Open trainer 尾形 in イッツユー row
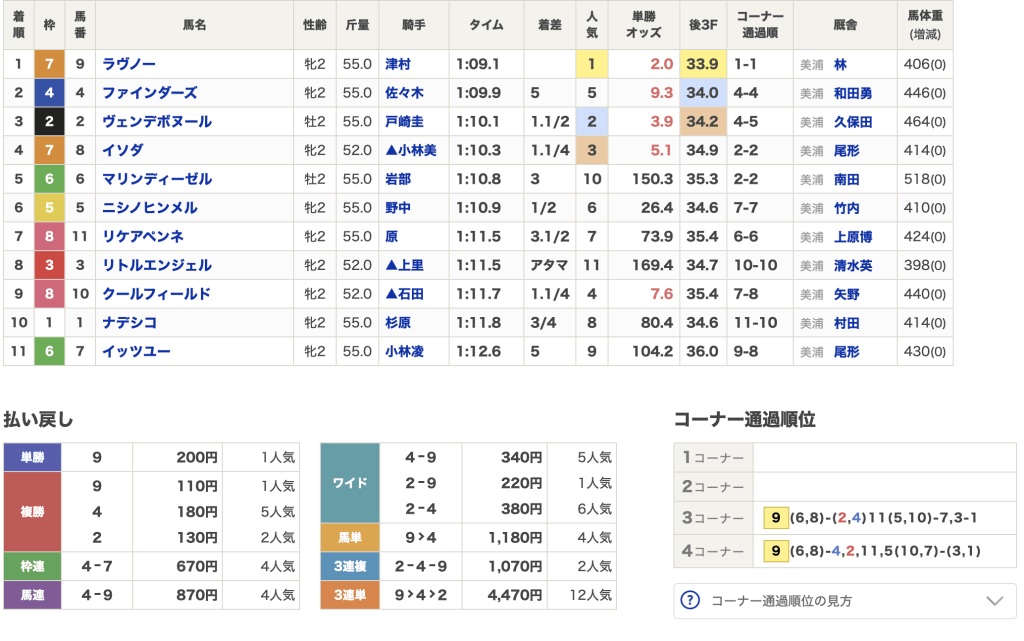The image size is (1024, 641). (846, 352)
